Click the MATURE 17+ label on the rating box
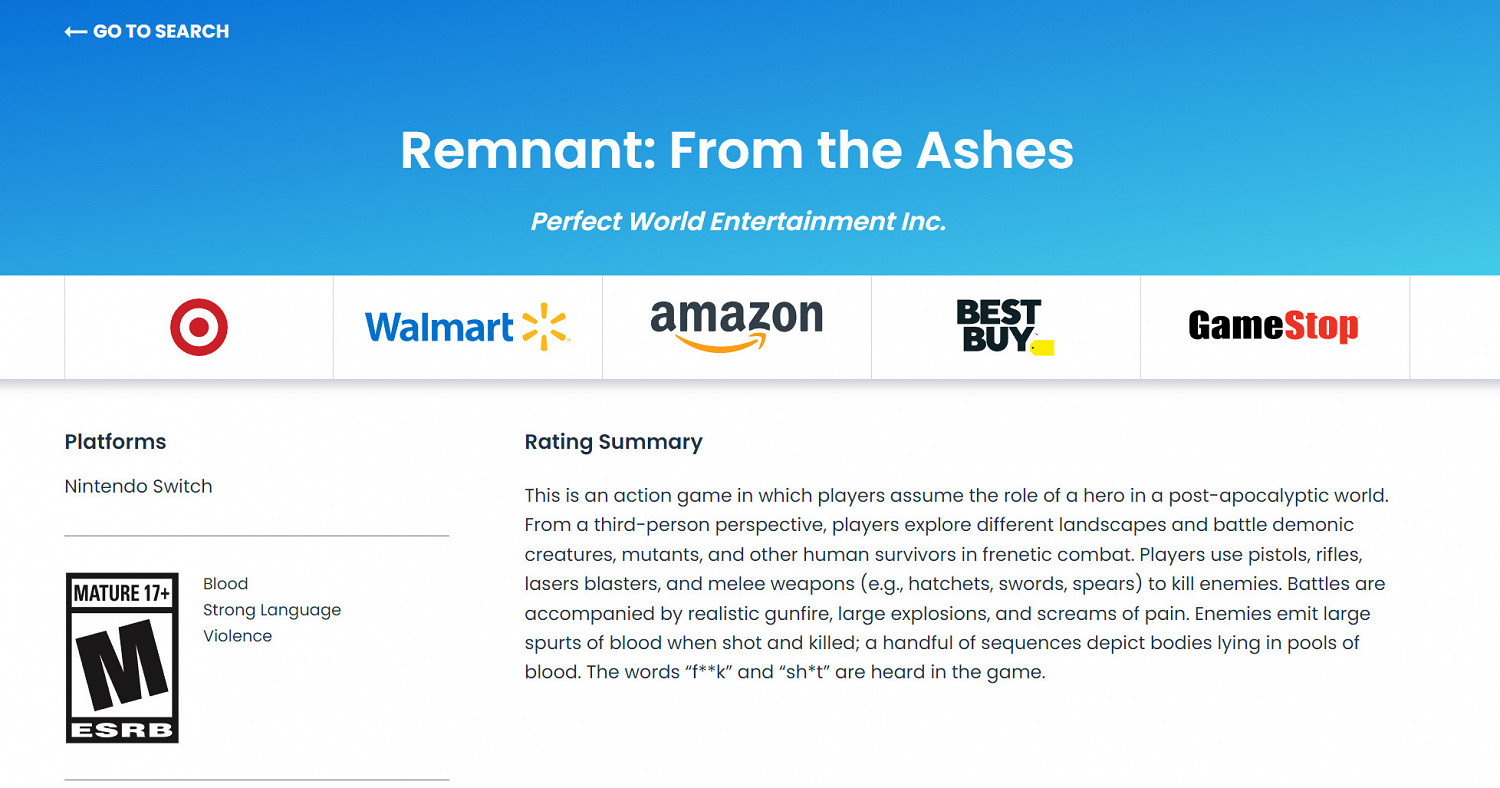The image size is (1500, 788). click(122, 593)
